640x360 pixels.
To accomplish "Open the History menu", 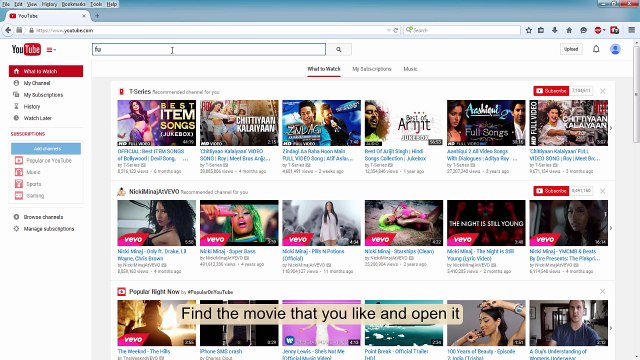I will (x=49, y=4).
